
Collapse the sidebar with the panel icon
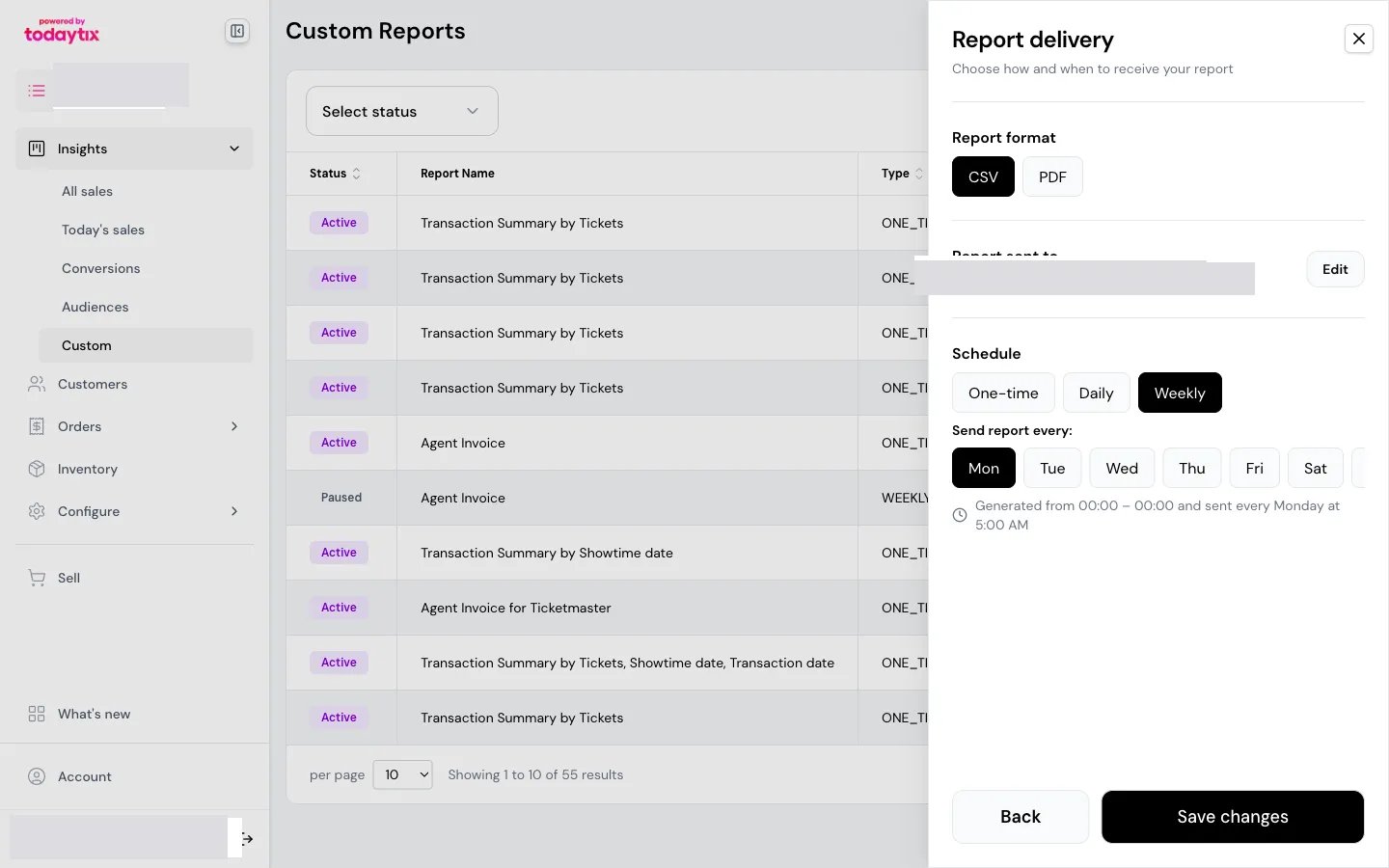[x=236, y=31]
